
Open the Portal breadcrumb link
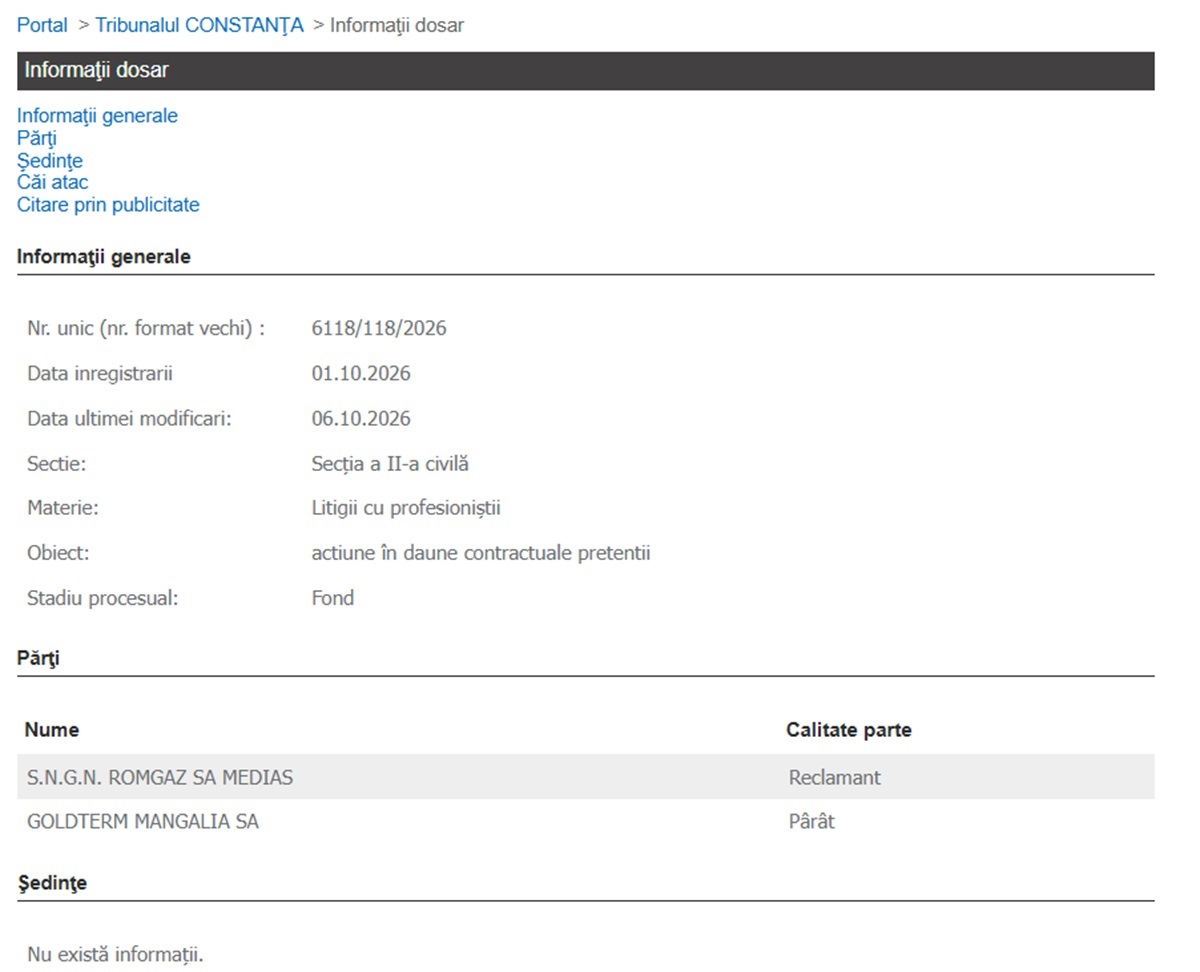42,25
